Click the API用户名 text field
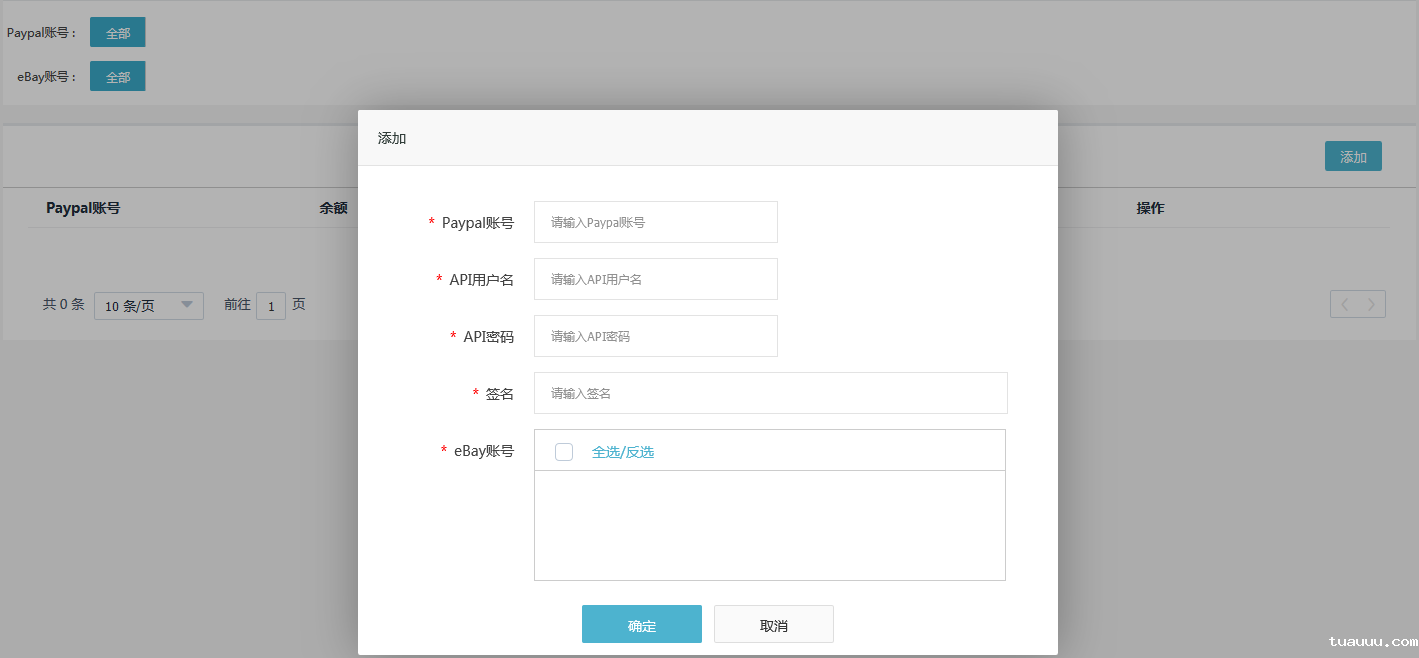 (x=655, y=279)
